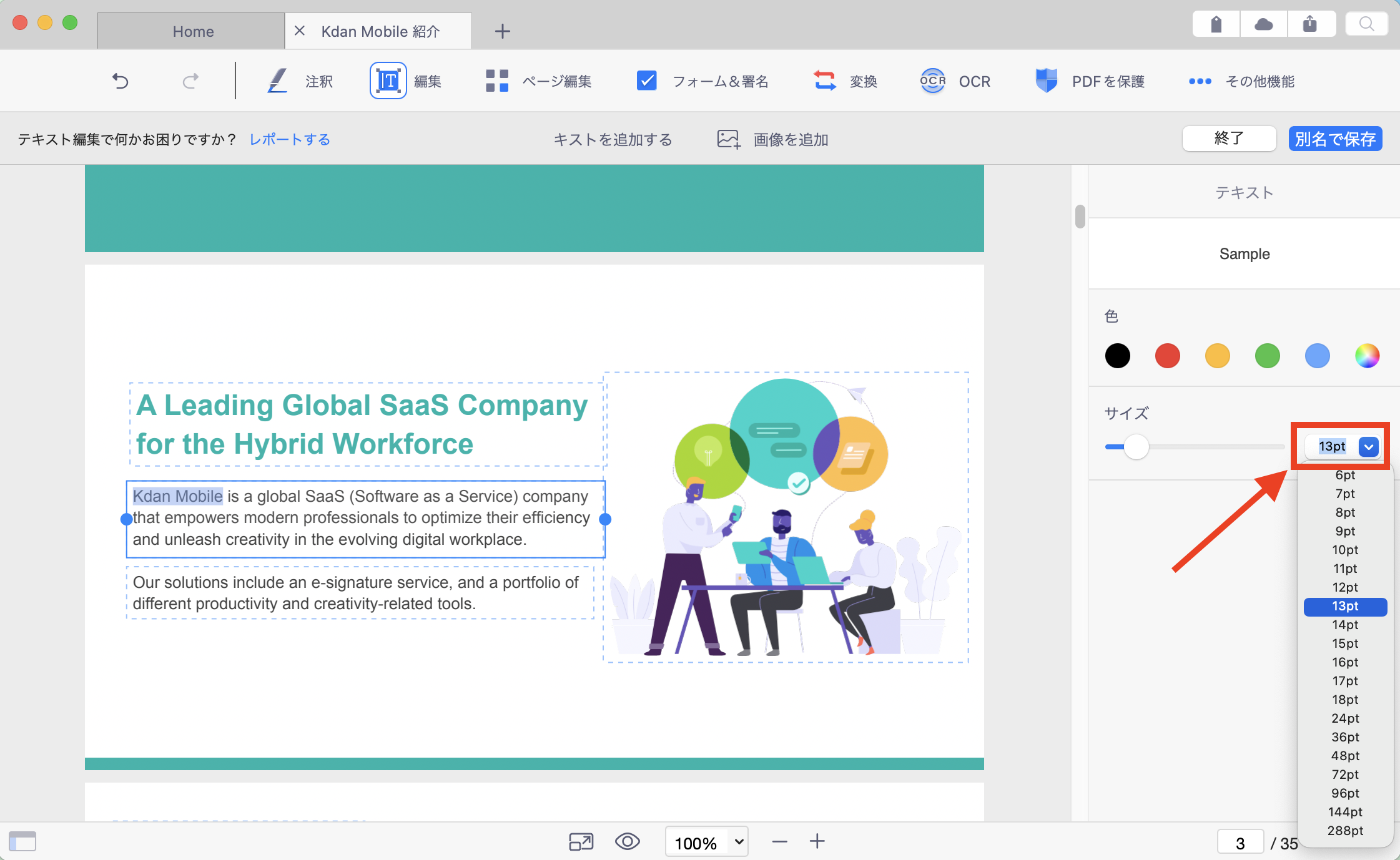Choose 96pt from size list

coord(1345,793)
